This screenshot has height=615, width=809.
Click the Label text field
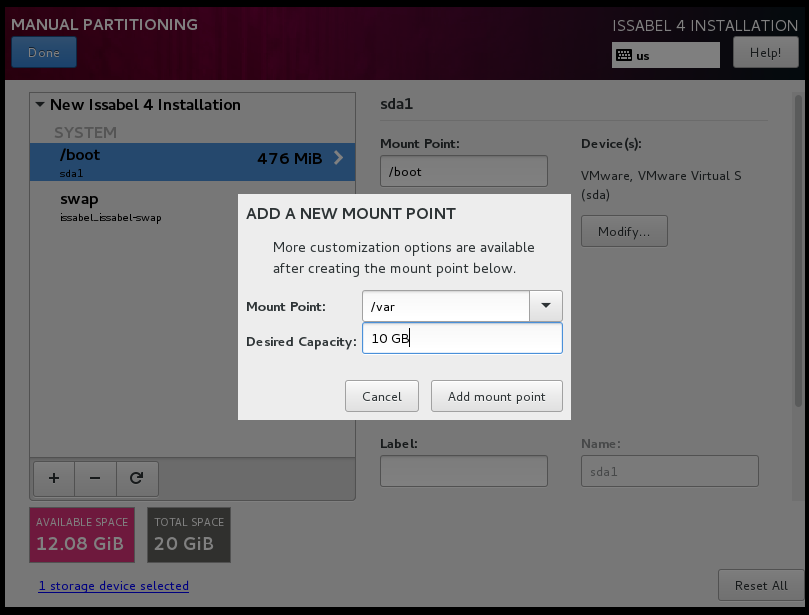pyautogui.click(x=463, y=471)
